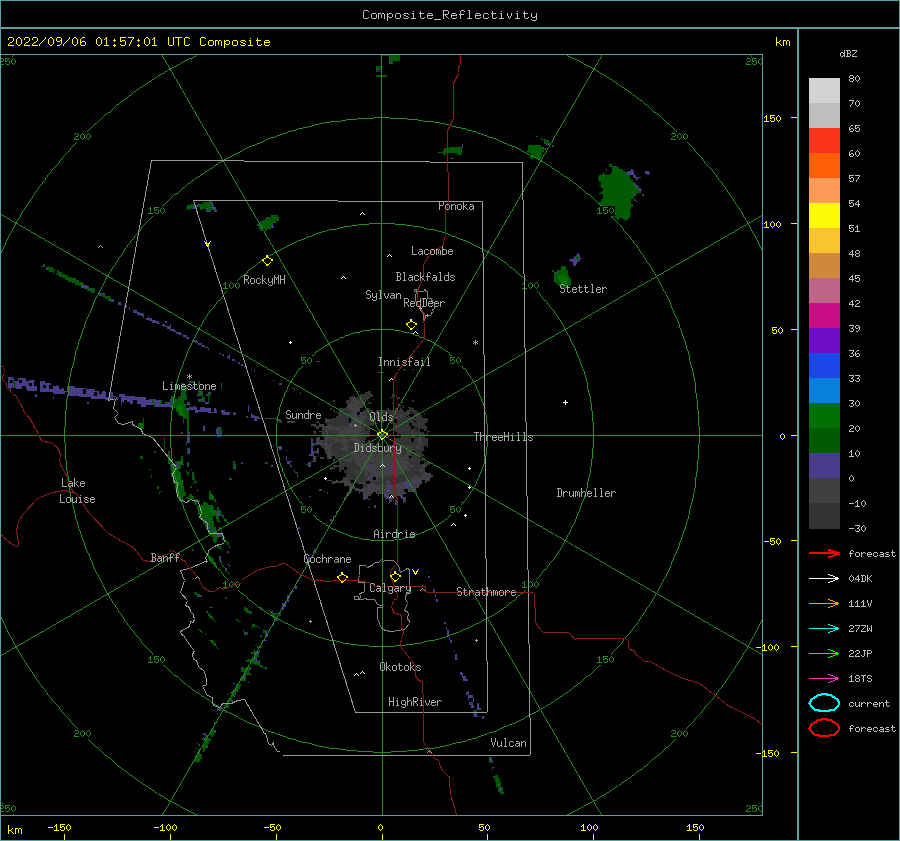Click the dBZ legend heading
The height and width of the screenshot is (841, 900).
click(848, 53)
